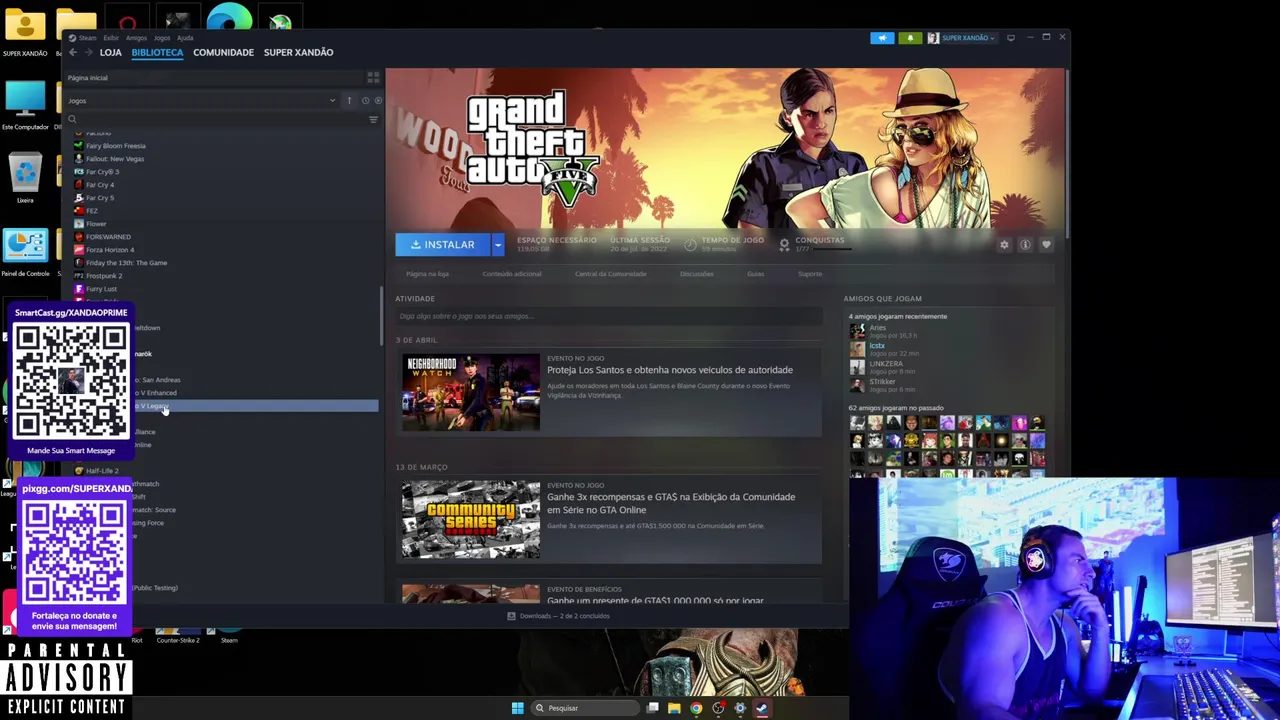Select Fairy Bloom Freesia in library

pyautogui.click(x=115, y=146)
